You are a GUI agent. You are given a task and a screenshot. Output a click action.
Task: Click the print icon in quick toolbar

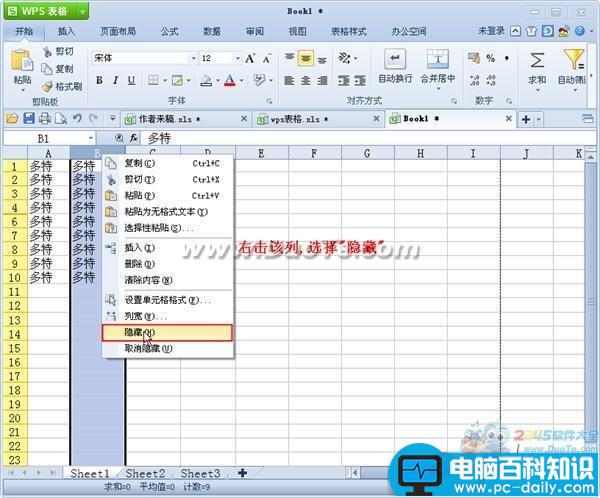pos(45,119)
